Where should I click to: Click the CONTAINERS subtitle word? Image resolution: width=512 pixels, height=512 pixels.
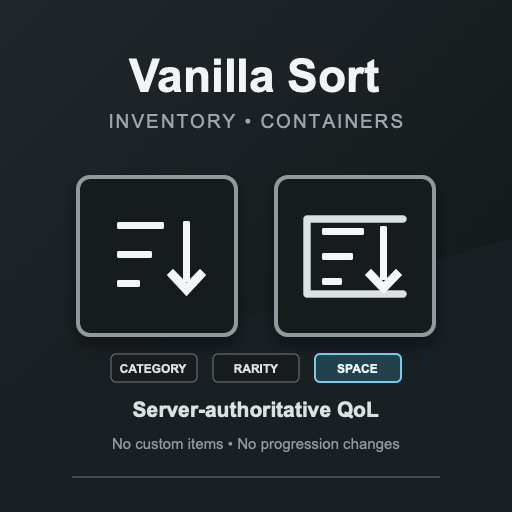pos(332,121)
